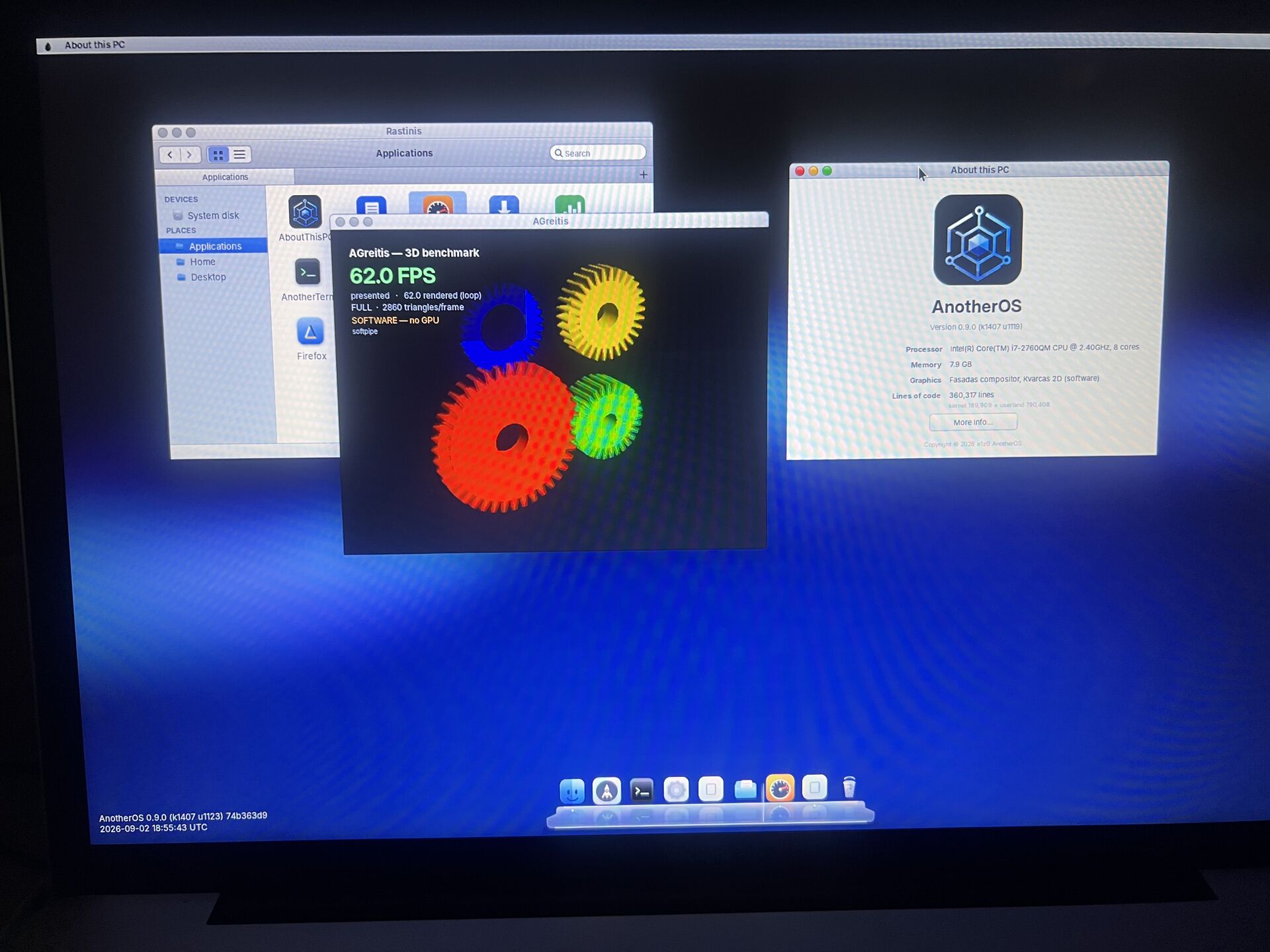Viewport: 1270px width, 952px height.
Task: Open the Firefox app icon
Action: (310, 331)
